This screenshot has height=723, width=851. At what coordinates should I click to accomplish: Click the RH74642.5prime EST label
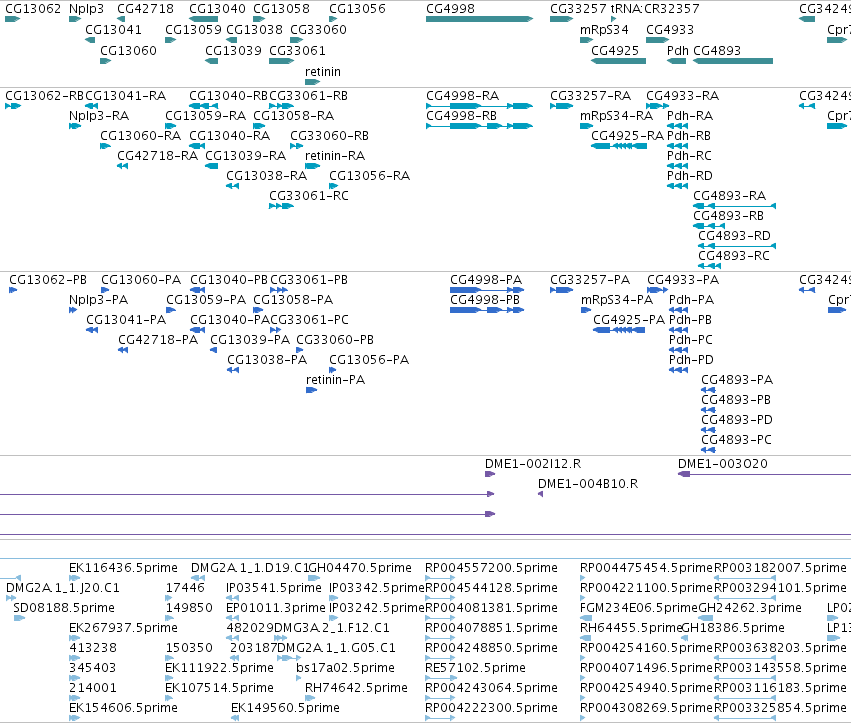click(356, 688)
